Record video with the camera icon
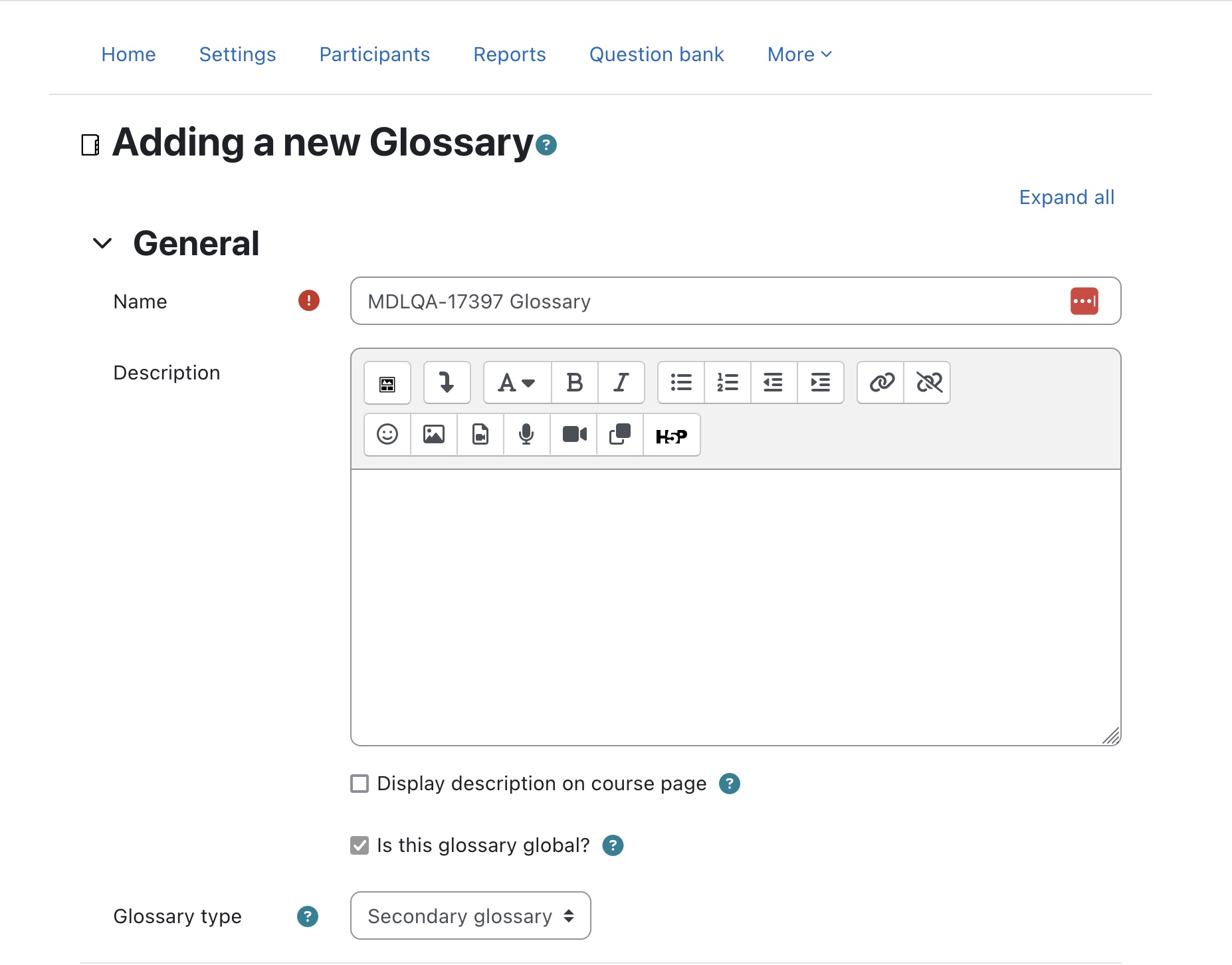 click(x=573, y=435)
